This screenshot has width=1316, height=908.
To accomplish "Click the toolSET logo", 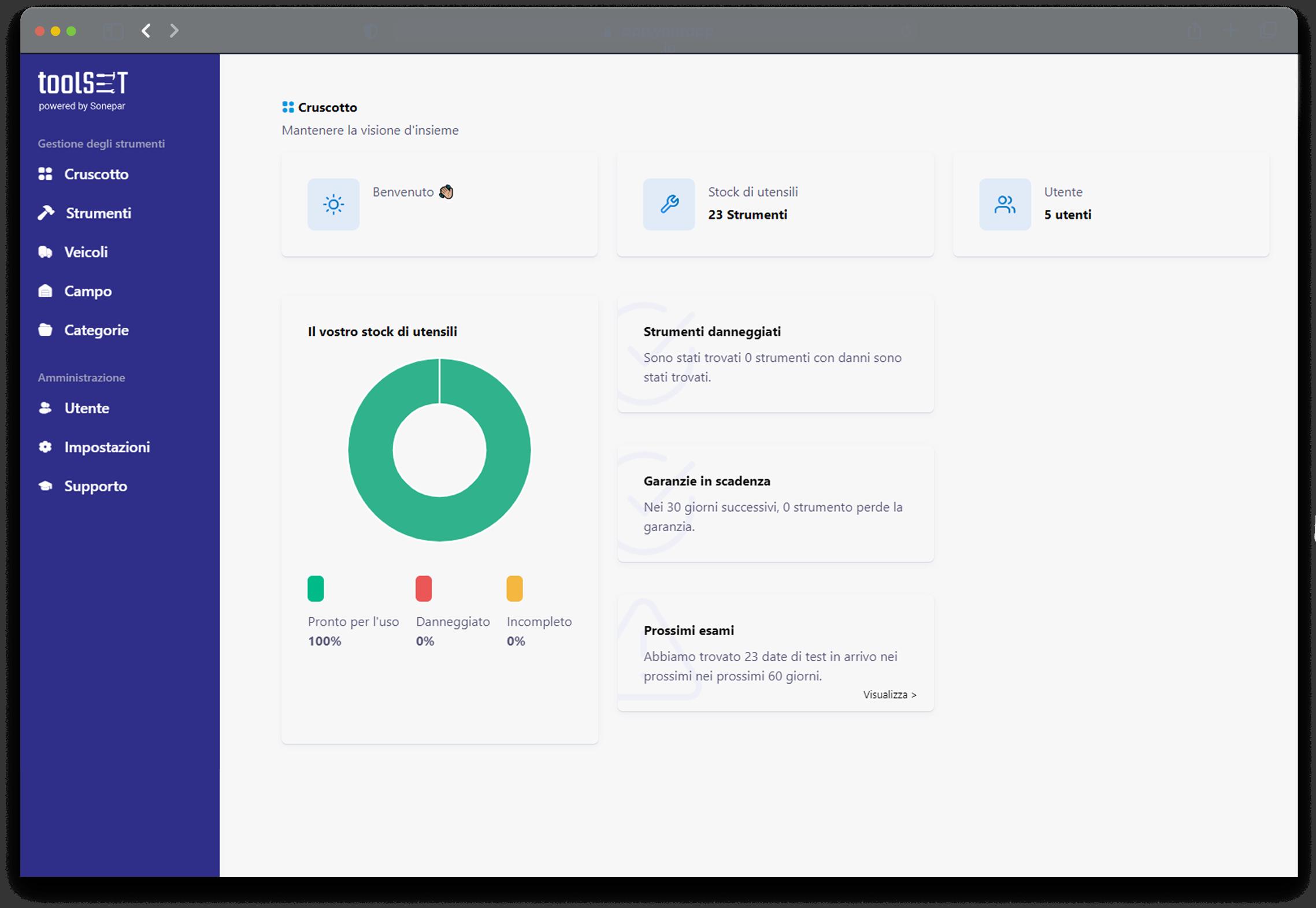I will tap(83, 83).
